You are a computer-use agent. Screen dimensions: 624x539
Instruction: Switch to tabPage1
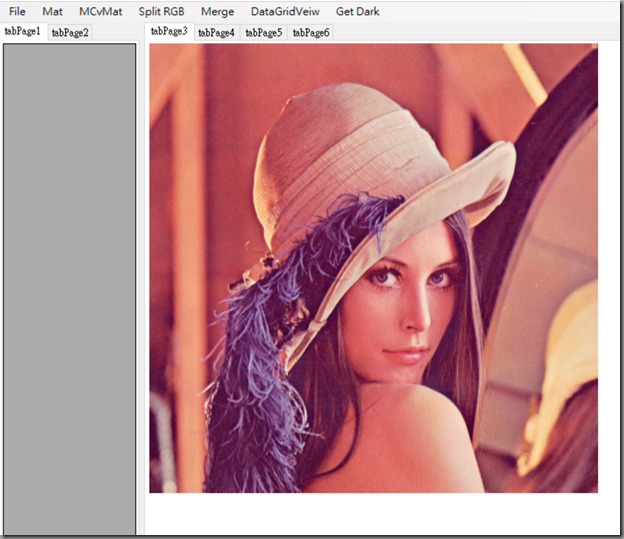tap(23, 32)
